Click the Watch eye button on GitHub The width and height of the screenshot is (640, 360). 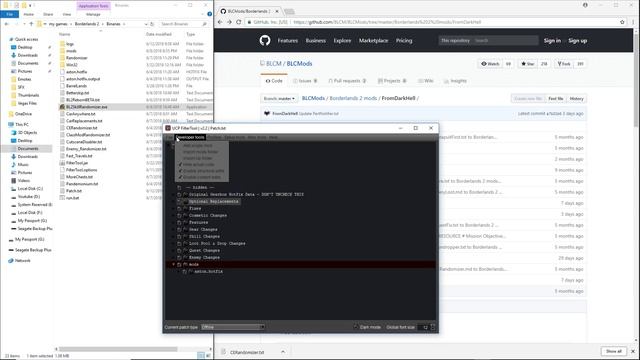point(490,64)
